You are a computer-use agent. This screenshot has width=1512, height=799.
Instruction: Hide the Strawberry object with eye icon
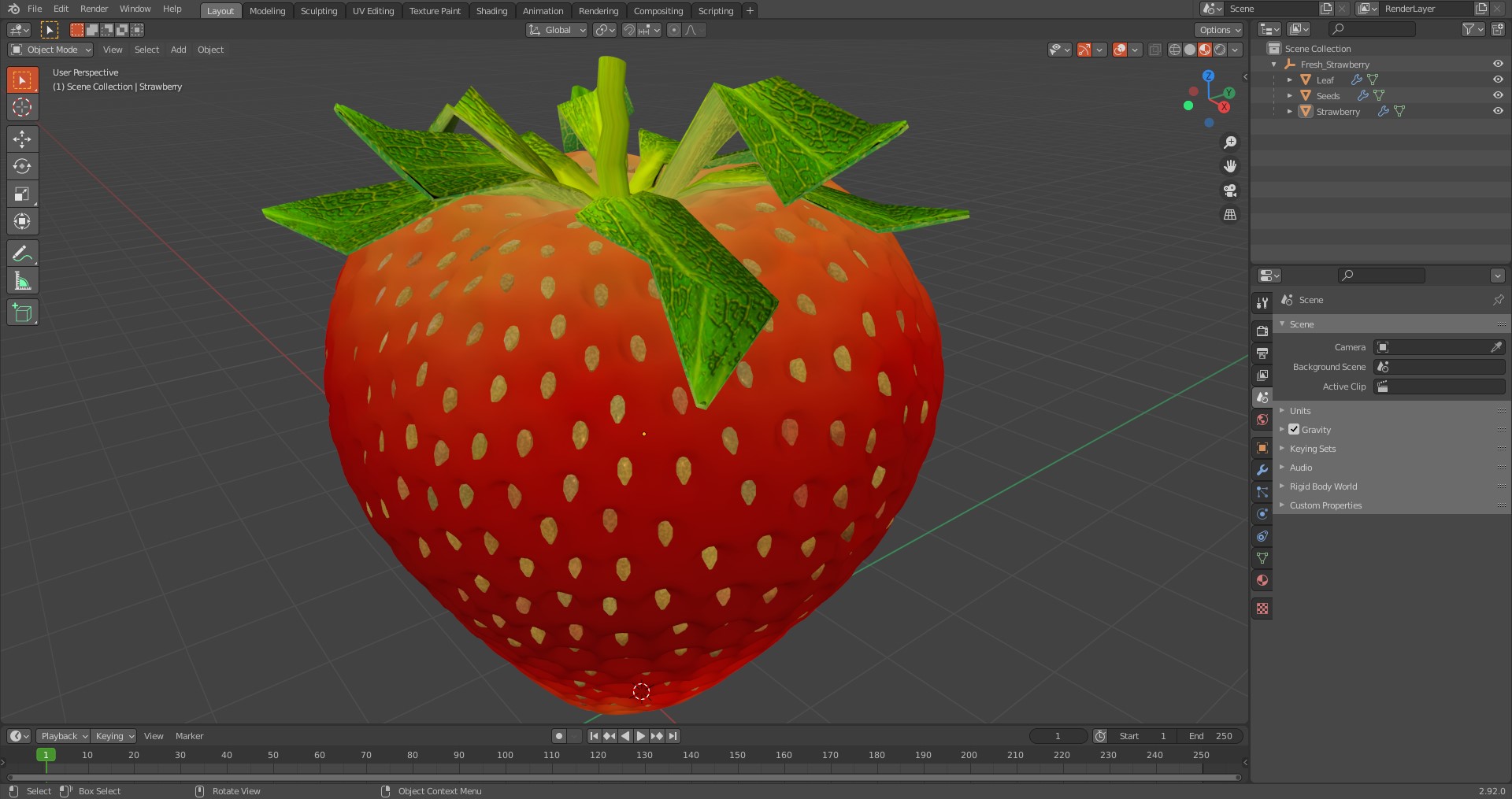pos(1498,111)
